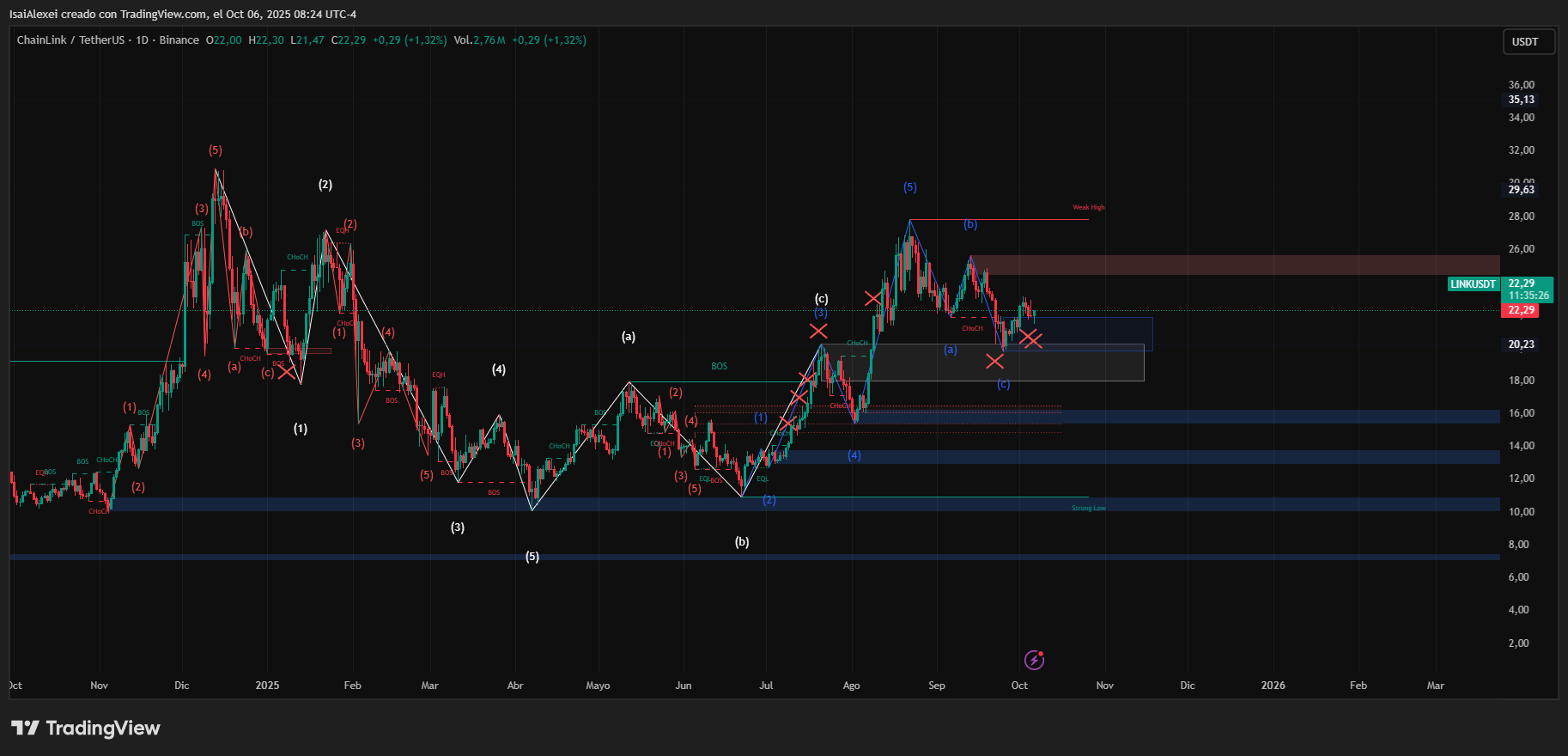1568x756 pixels.
Task: Select the Strong Low label
Action: click(1088, 508)
